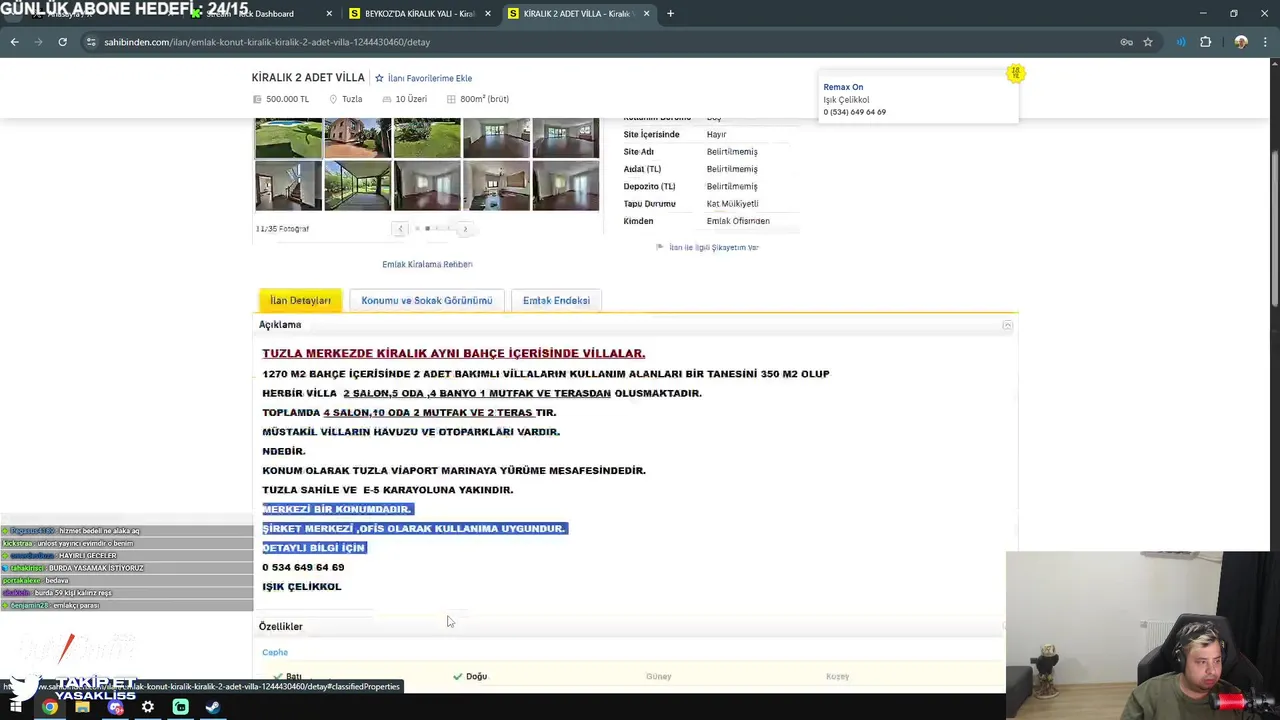Click the phone number 0 534 649 64 69 in description
The height and width of the screenshot is (720, 1280).
point(303,567)
